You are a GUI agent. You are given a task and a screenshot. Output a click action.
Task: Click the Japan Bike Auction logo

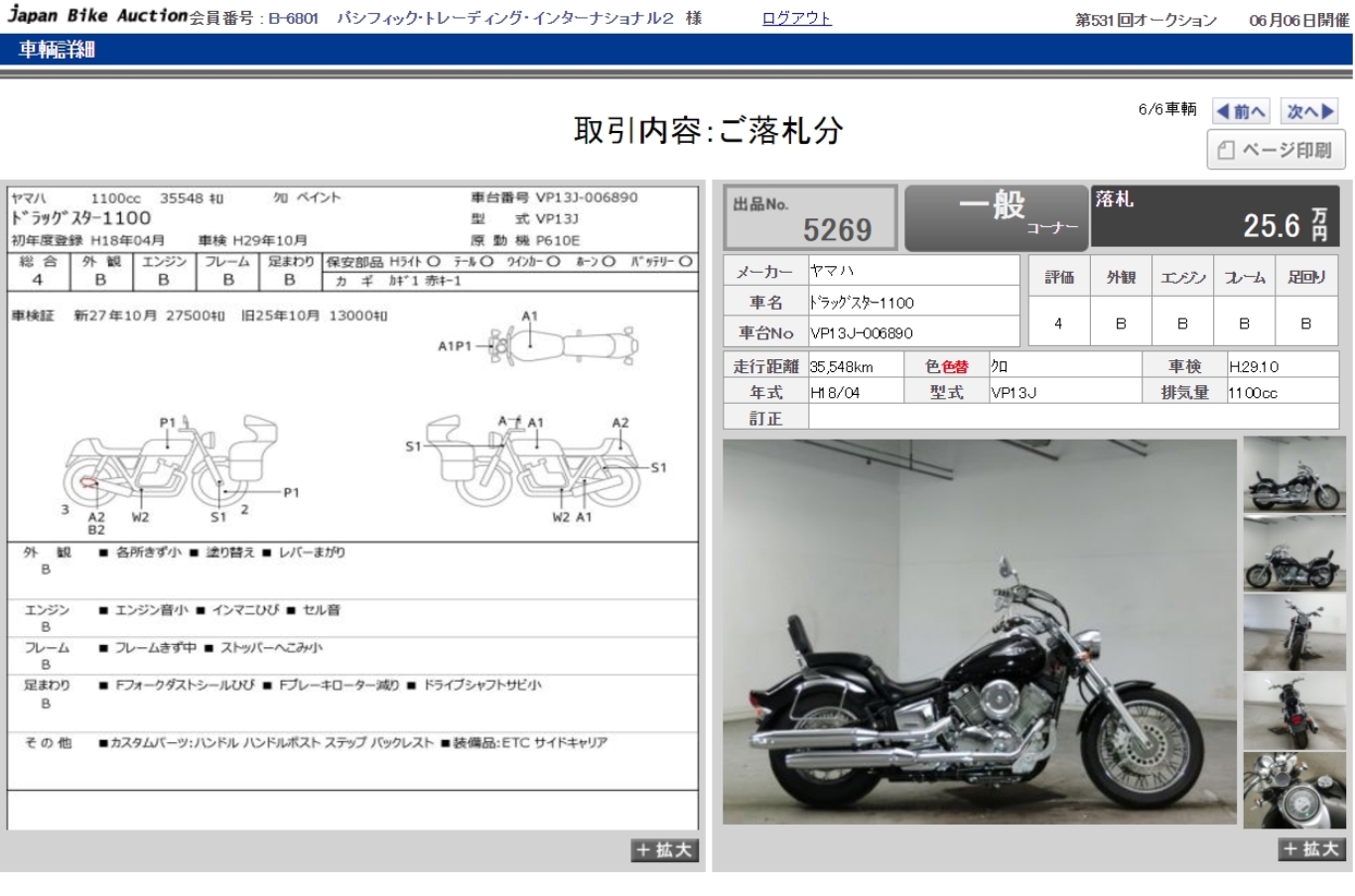click(97, 15)
